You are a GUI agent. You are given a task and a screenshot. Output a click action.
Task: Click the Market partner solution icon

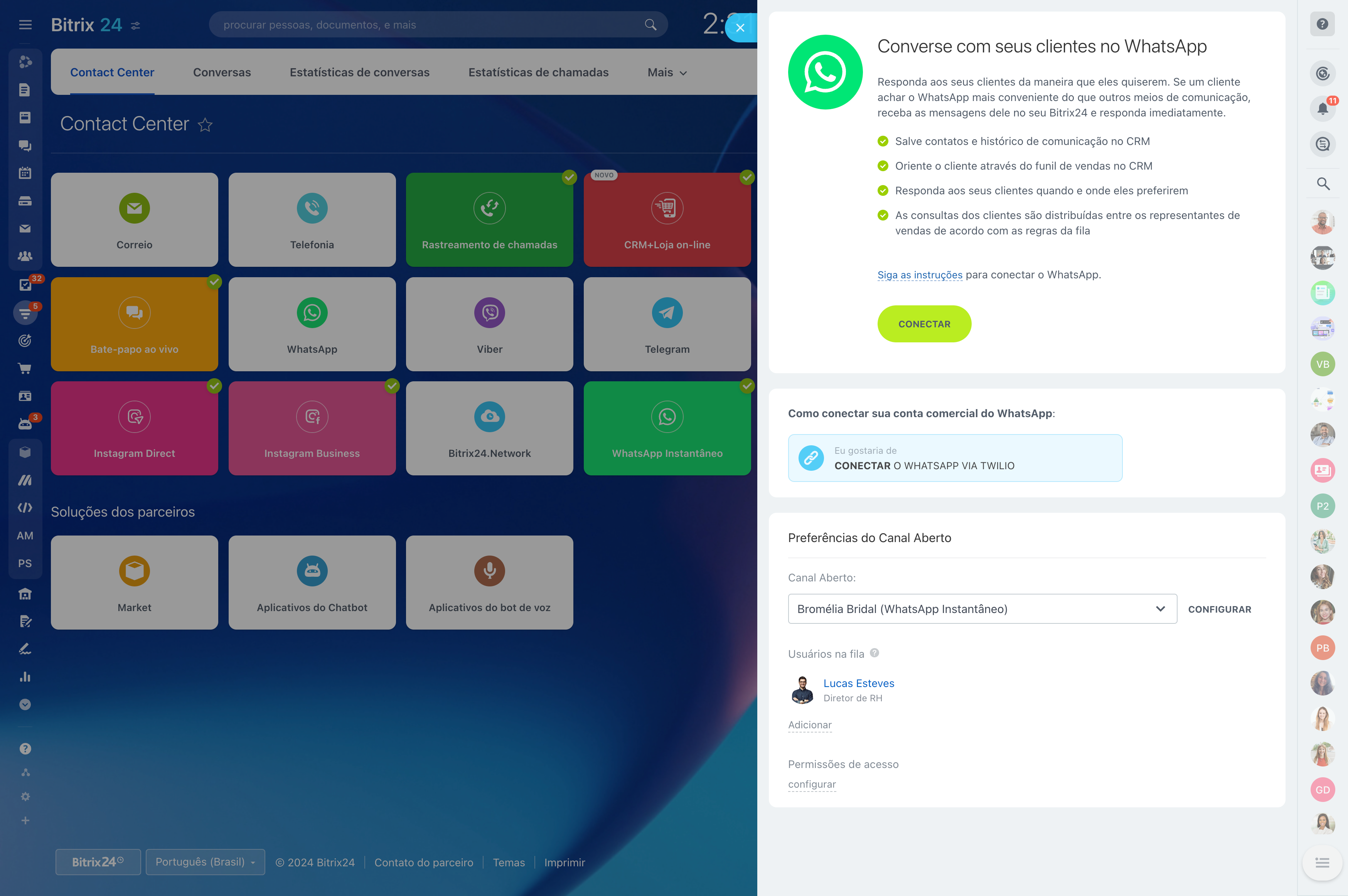[134, 570]
